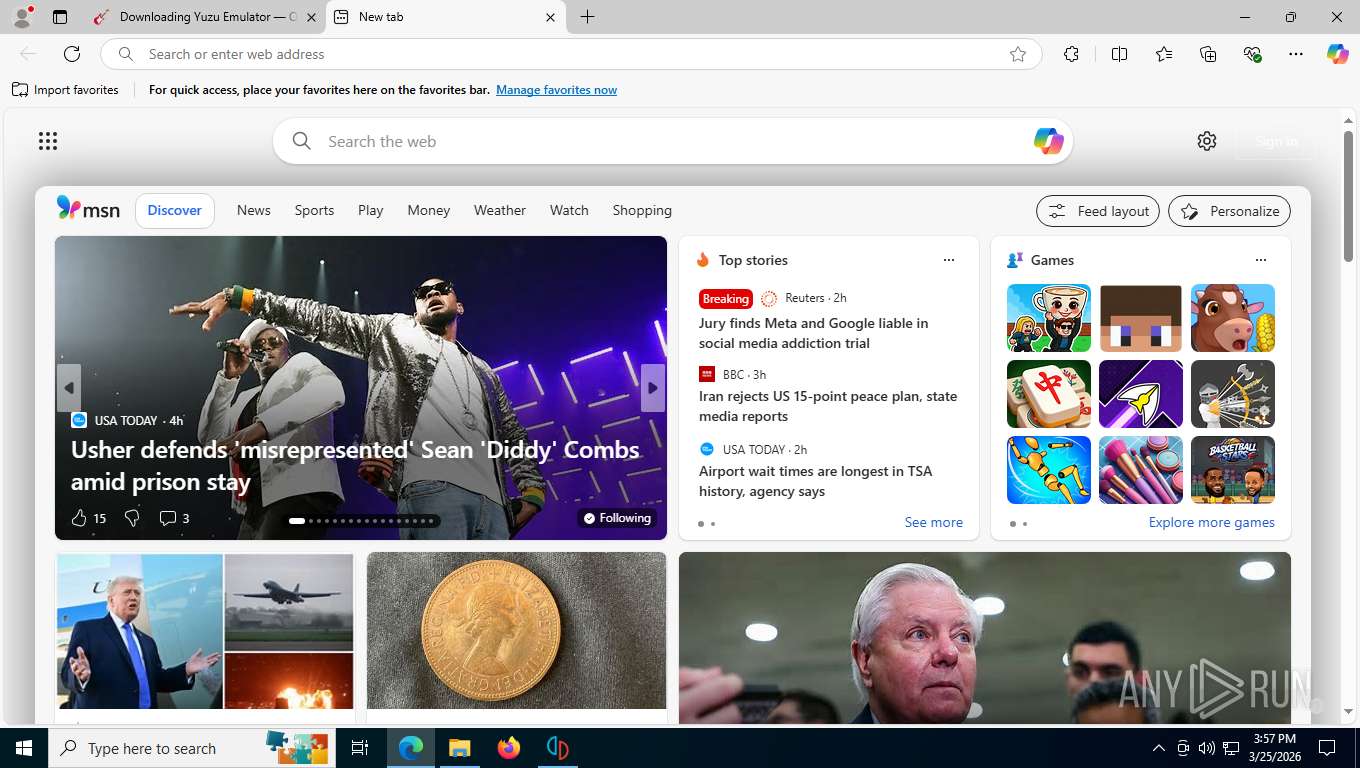
Task: Add this page to favorites star icon
Action: pos(1018,54)
